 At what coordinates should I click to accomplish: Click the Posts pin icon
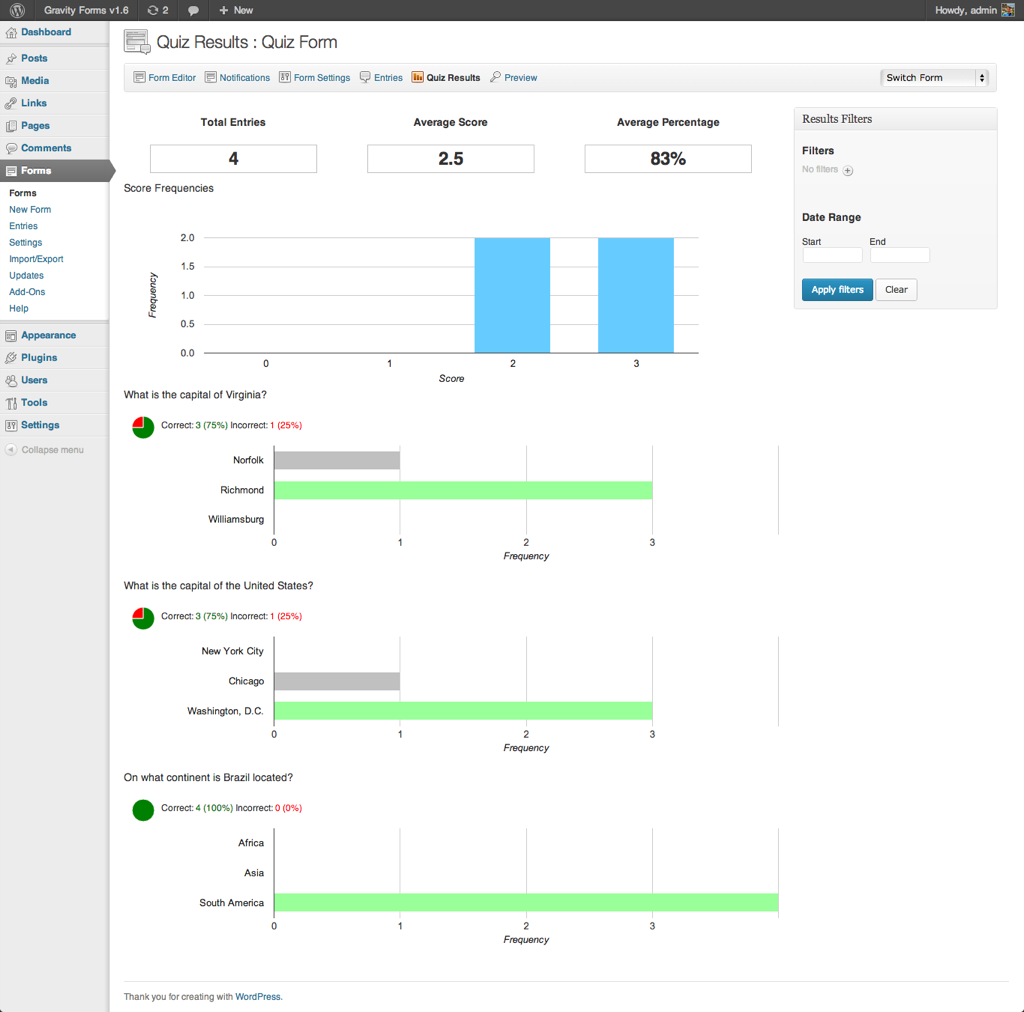[x=11, y=59]
